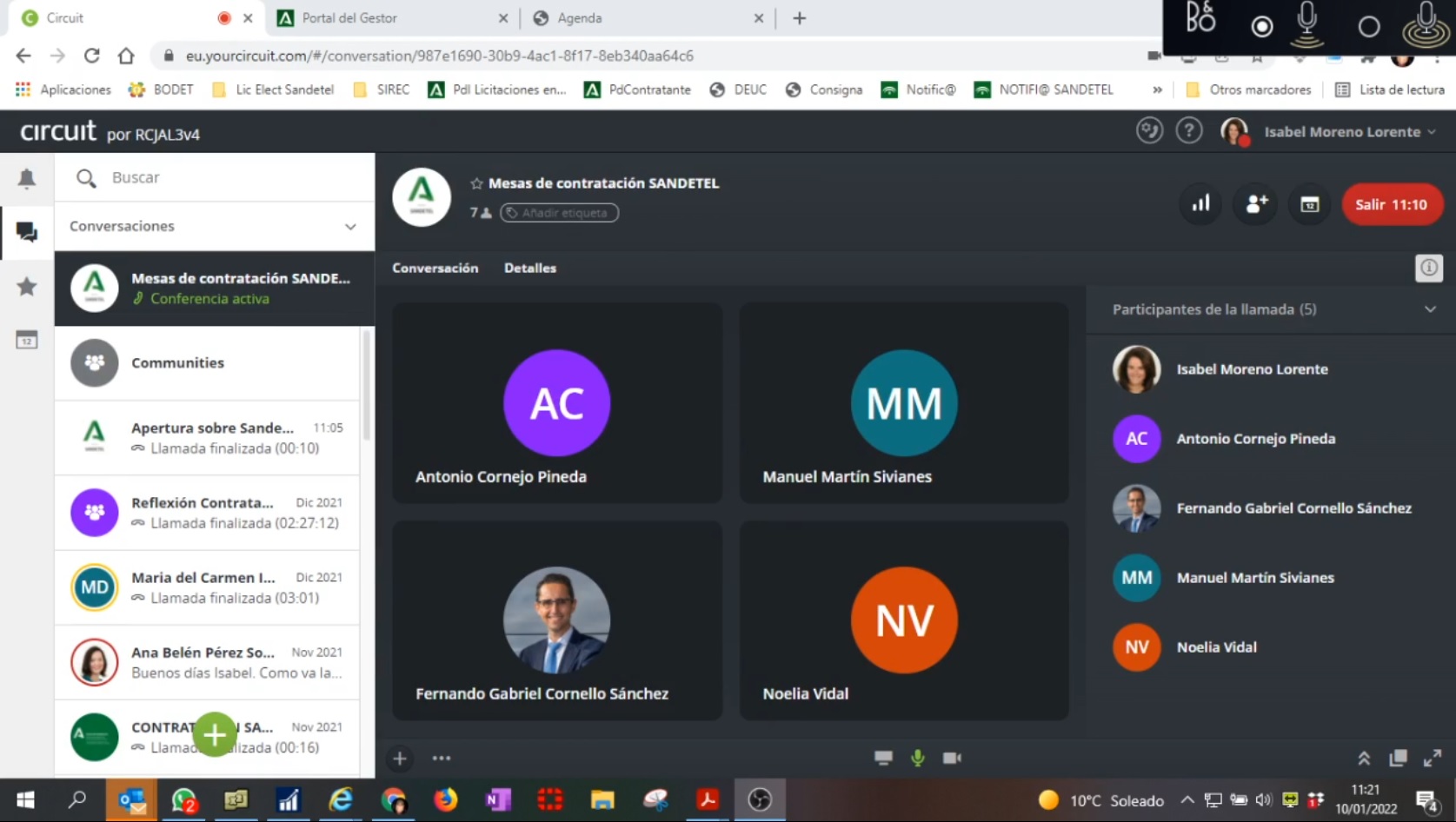Click the Añadir etiqueta tag button
Image resolution: width=1456 pixels, height=822 pixels.
point(559,213)
